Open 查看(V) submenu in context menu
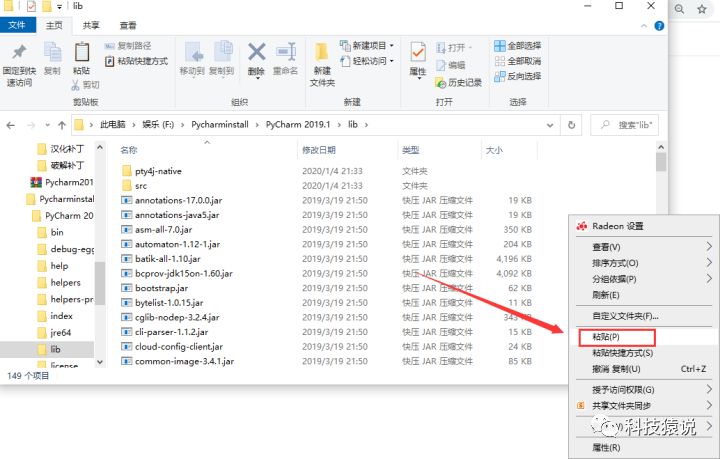This screenshot has width=720, height=459. (x=606, y=247)
